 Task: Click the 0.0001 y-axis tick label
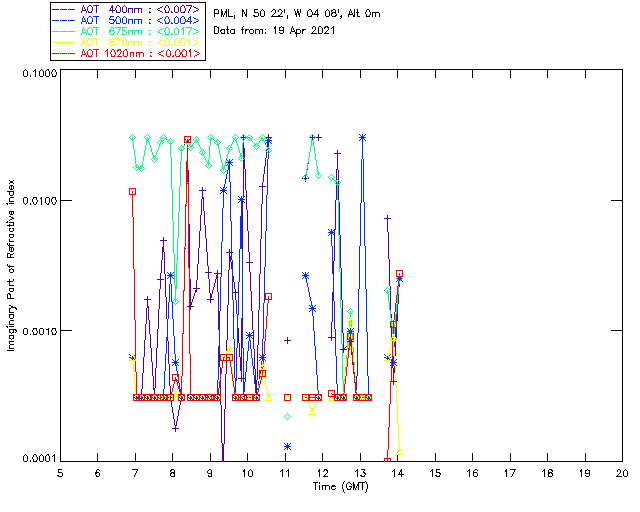[40, 459]
